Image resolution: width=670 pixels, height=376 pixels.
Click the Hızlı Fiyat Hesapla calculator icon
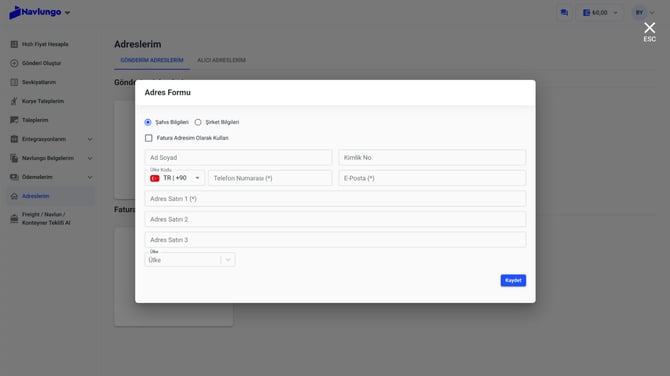14,44
